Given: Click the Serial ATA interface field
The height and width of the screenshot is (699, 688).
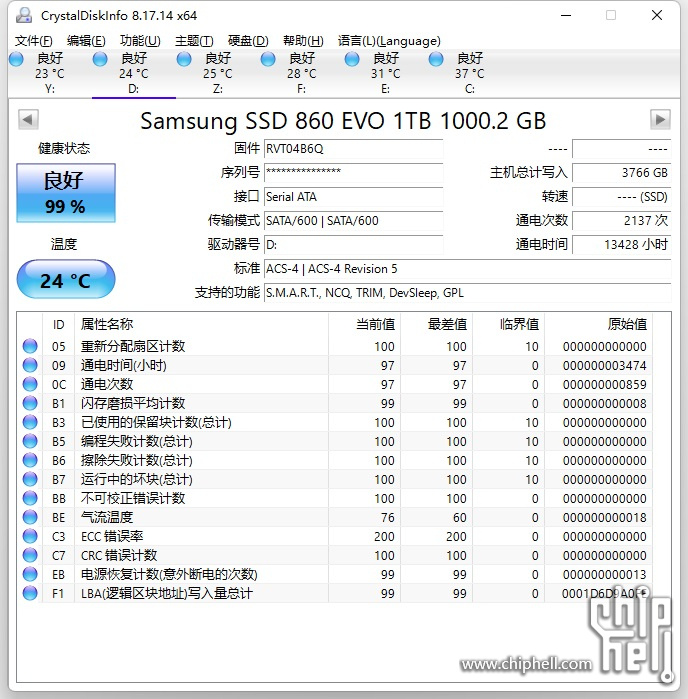Looking at the screenshot, I should pyautogui.click(x=354, y=197).
